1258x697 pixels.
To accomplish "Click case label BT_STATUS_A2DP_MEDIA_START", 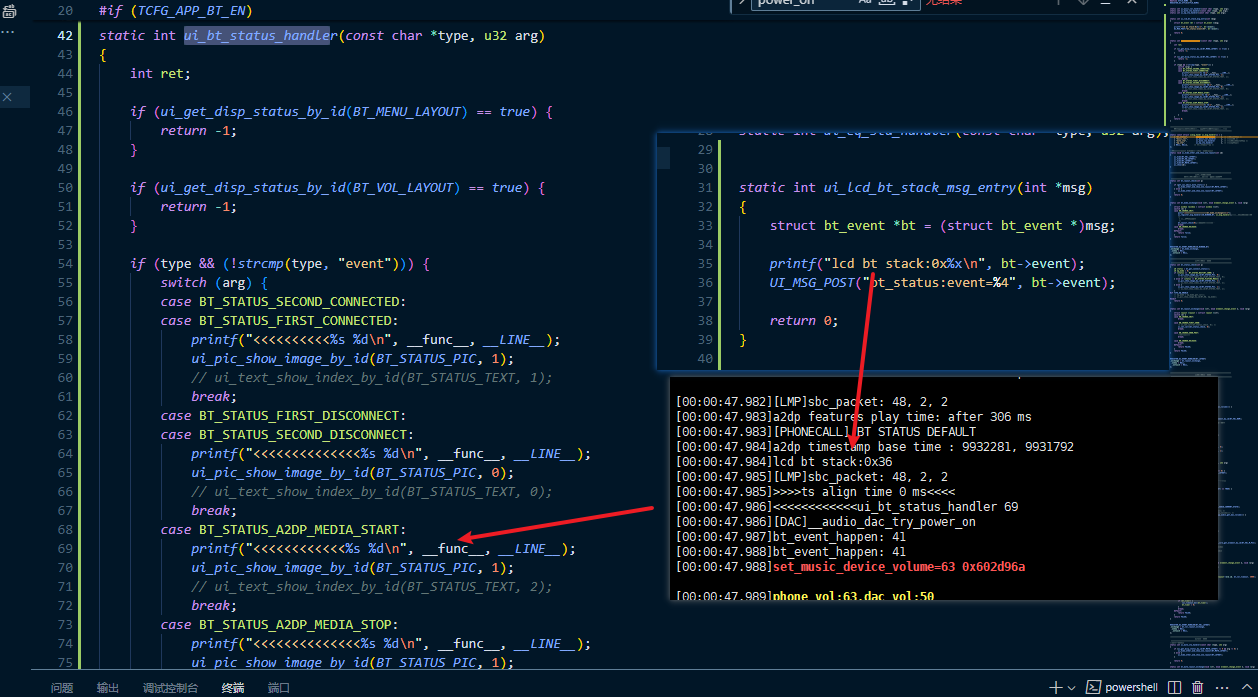I will [x=299, y=530].
